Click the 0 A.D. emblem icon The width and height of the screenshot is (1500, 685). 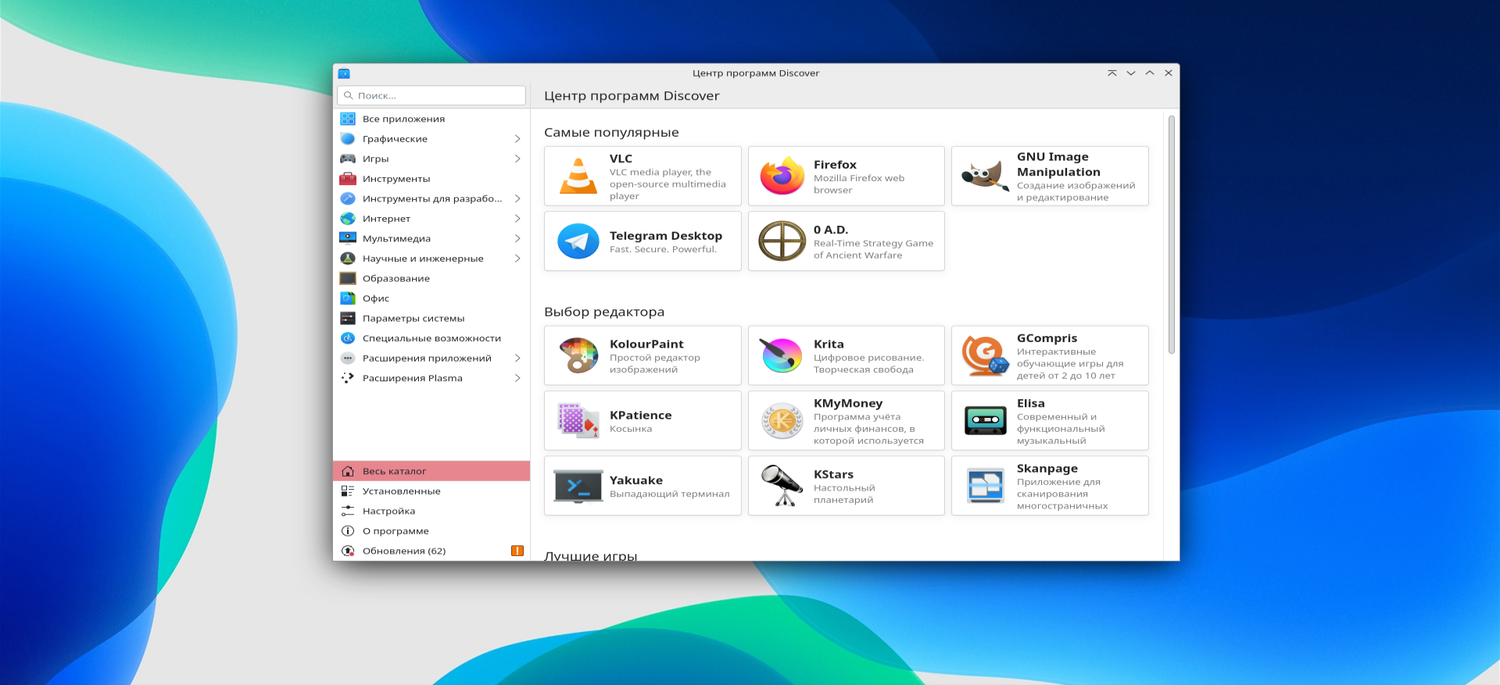pyautogui.click(x=782, y=241)
